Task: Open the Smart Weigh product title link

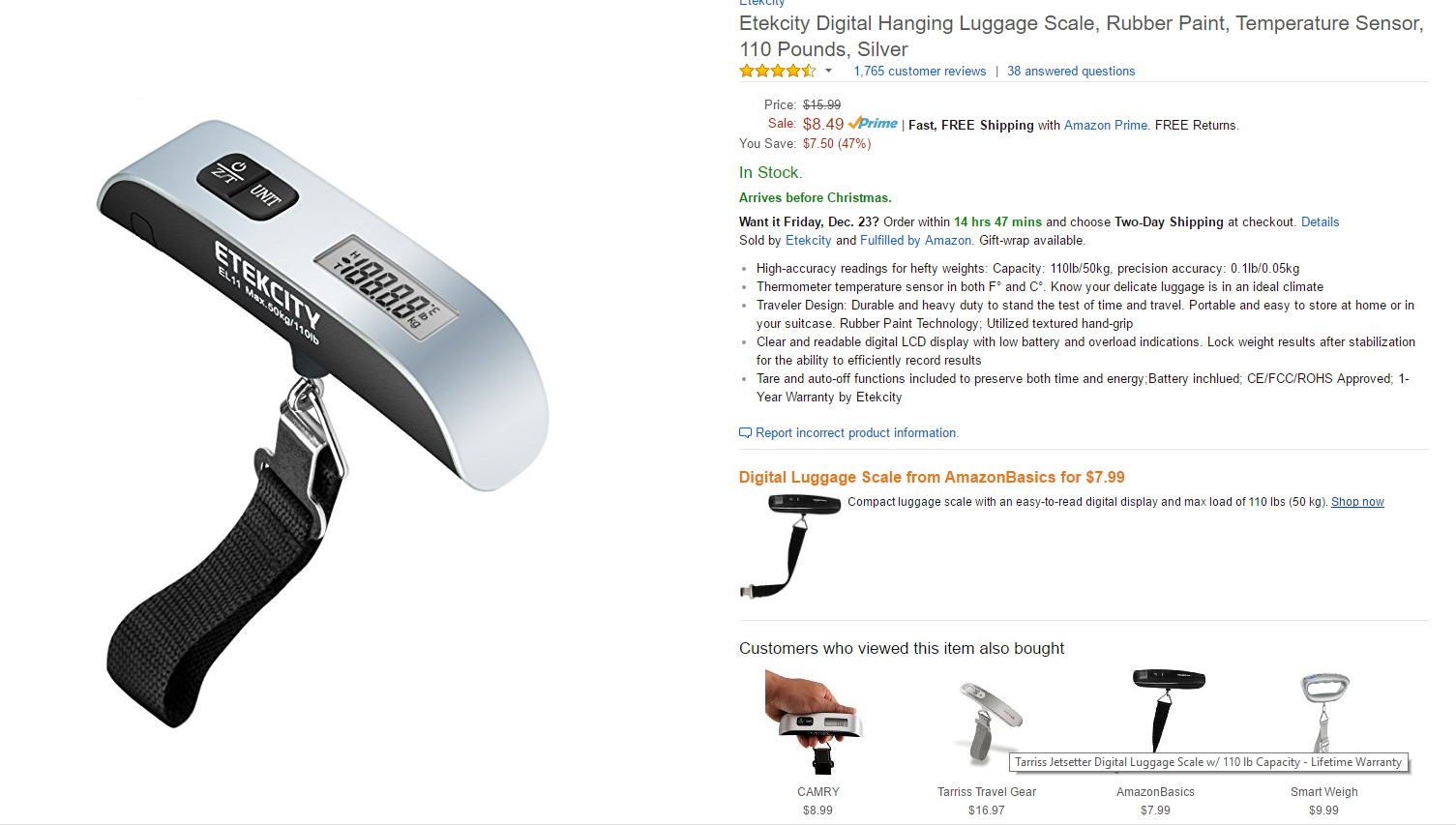Action: click(x=1323, y=791)
